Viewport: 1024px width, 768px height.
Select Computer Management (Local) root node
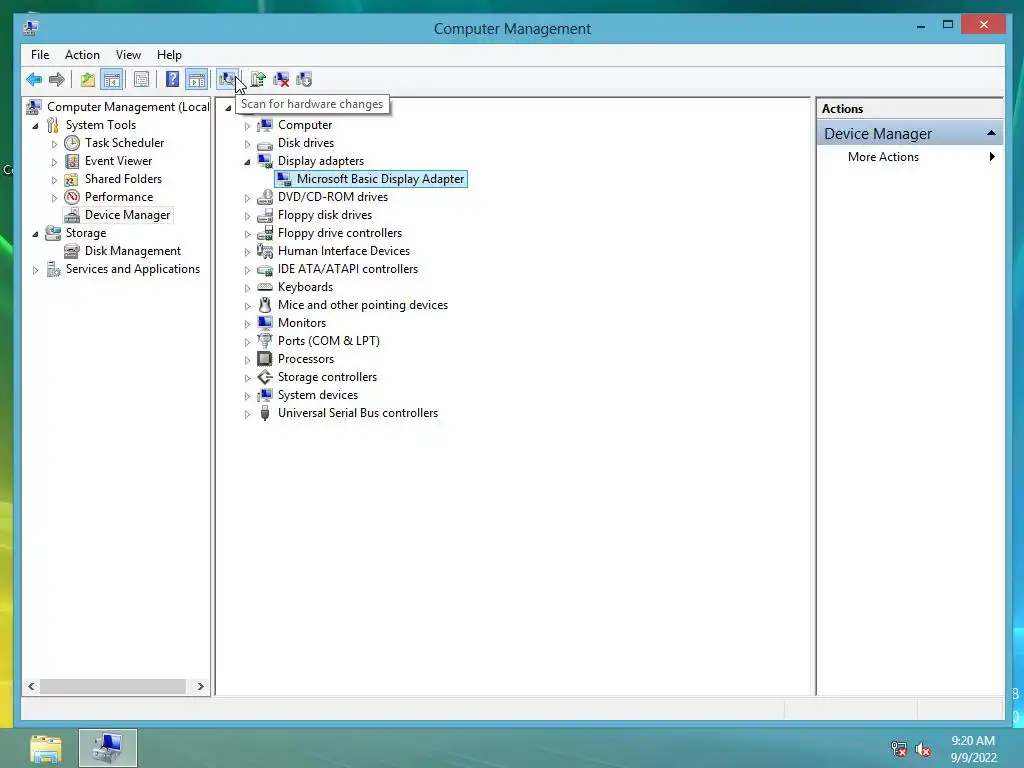click(x=128, y=107)
